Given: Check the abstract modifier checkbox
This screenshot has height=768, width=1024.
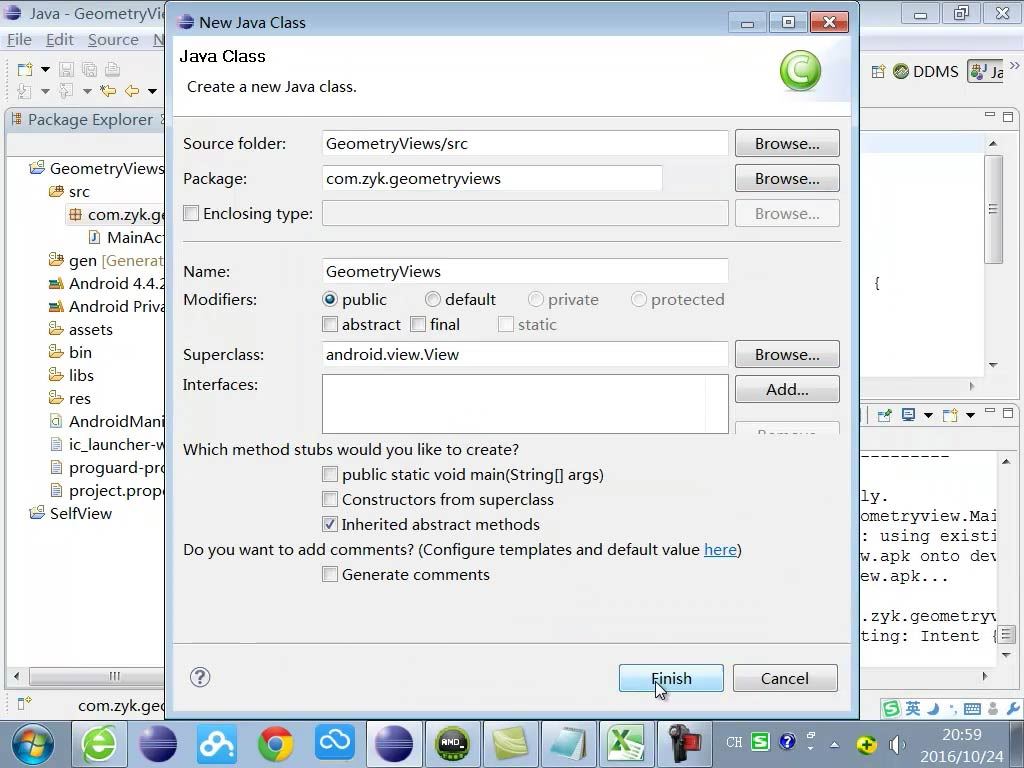Looking at the screenshot, I should point(330,324).
